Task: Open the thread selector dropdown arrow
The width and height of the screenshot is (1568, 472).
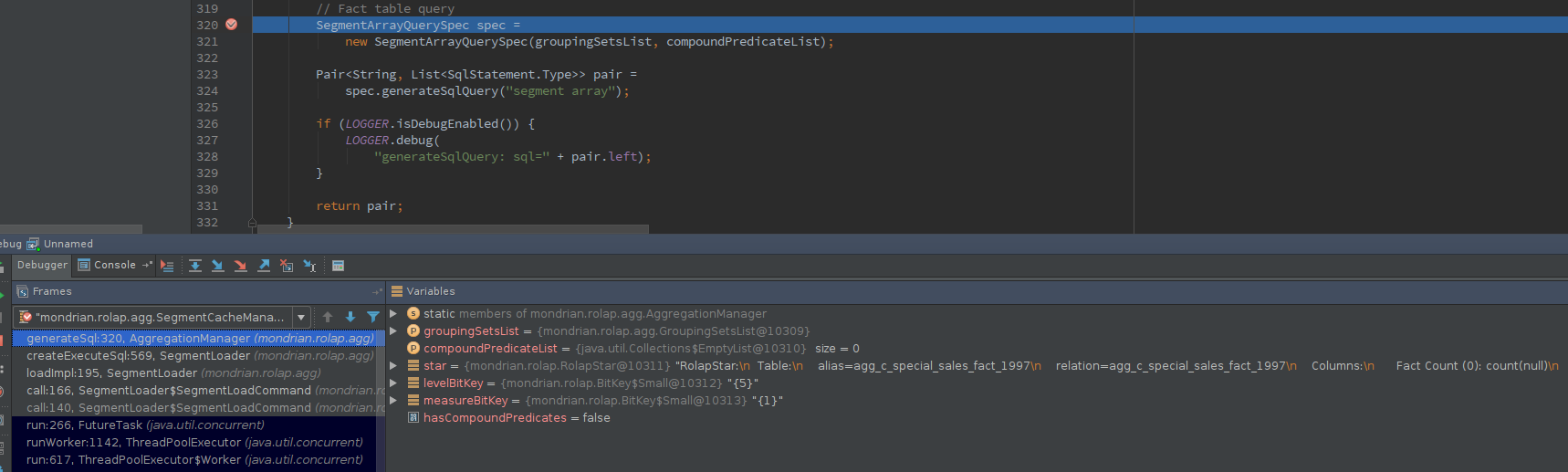Action: (x=301, y=317)
